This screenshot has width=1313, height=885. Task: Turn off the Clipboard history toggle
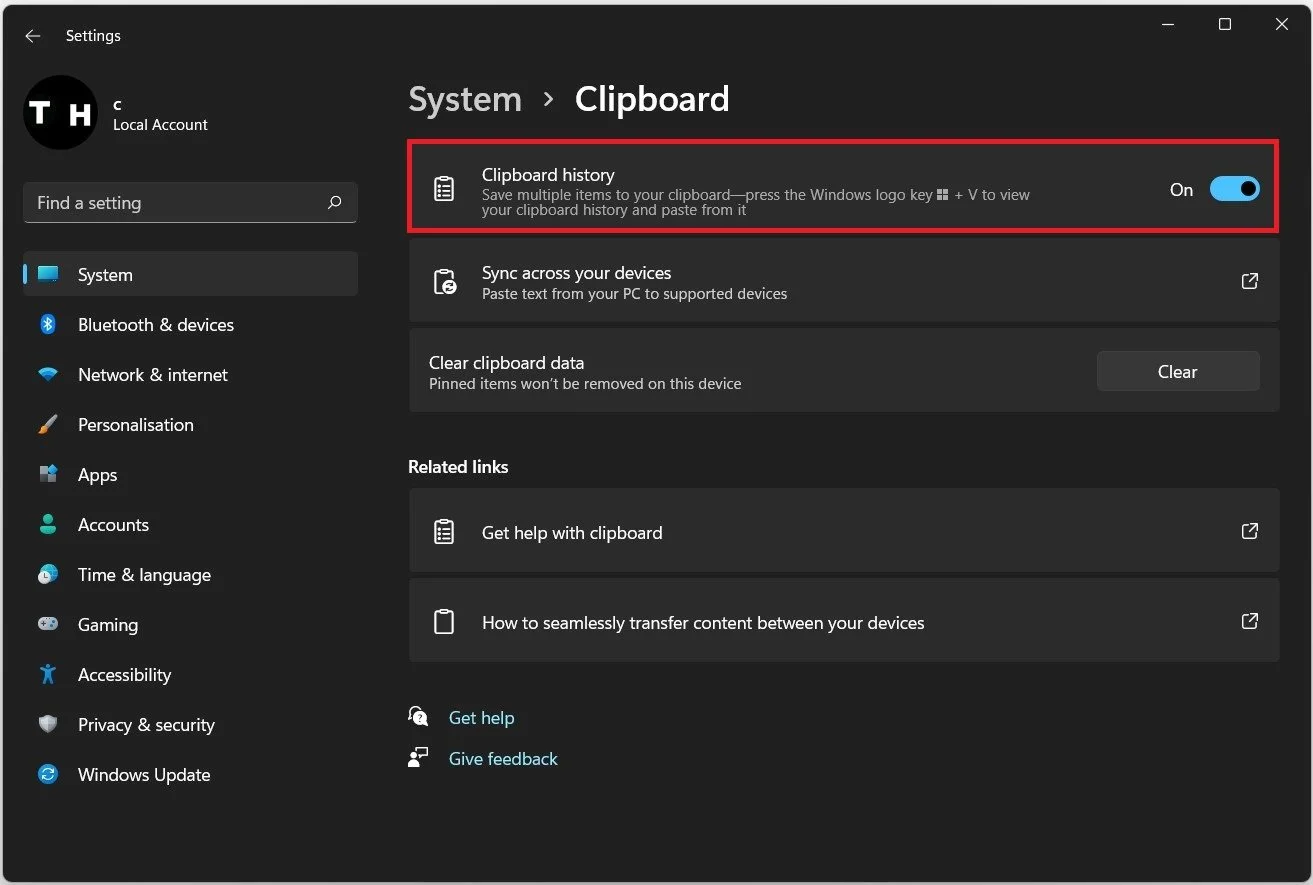(1234, 189)
